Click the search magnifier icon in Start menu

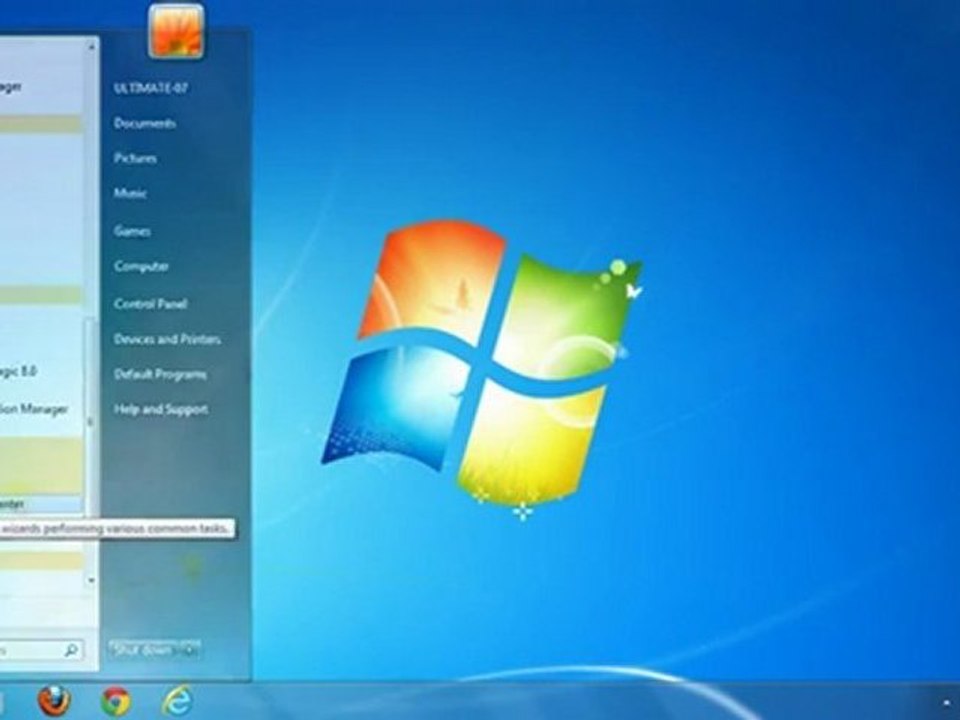click(71, 650)
